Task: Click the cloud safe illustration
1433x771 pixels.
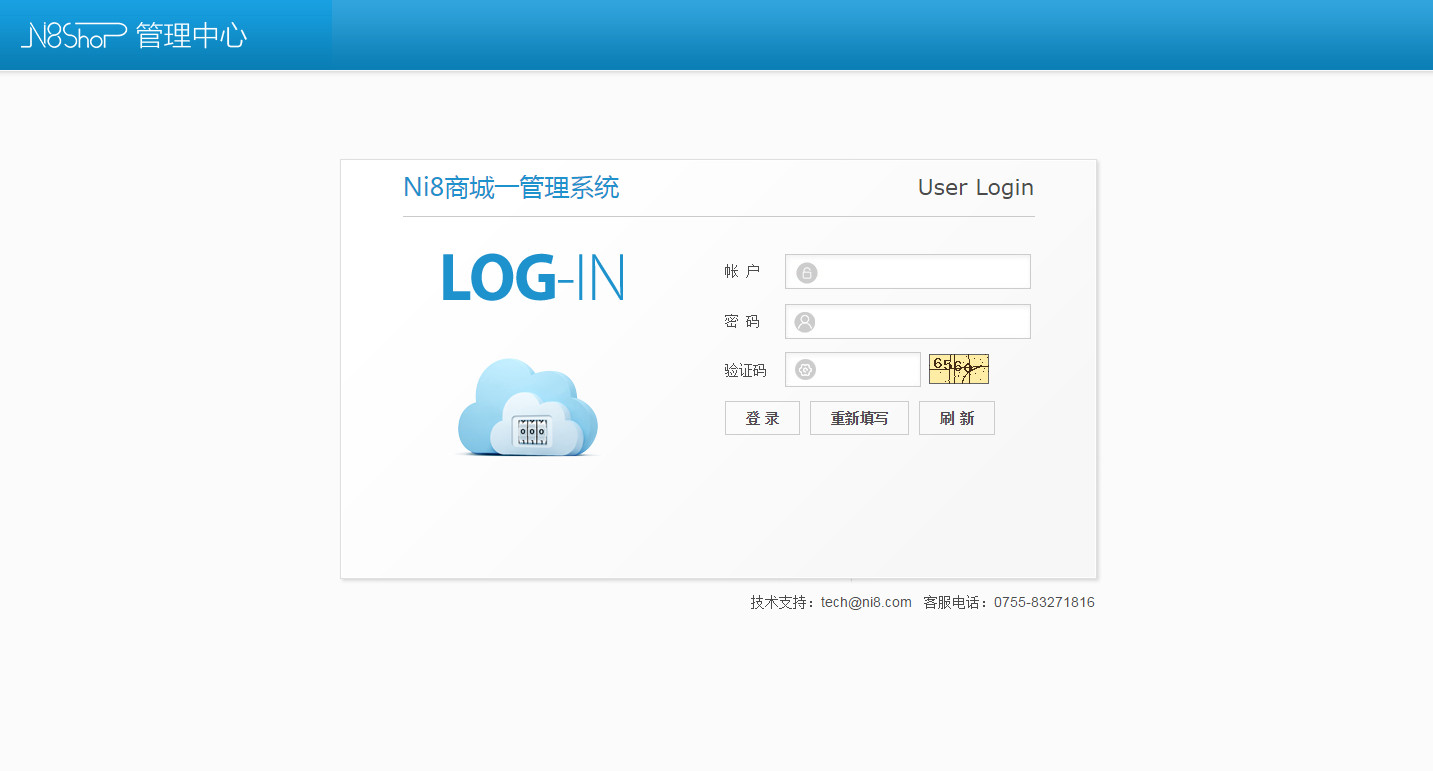Action: 528,408
